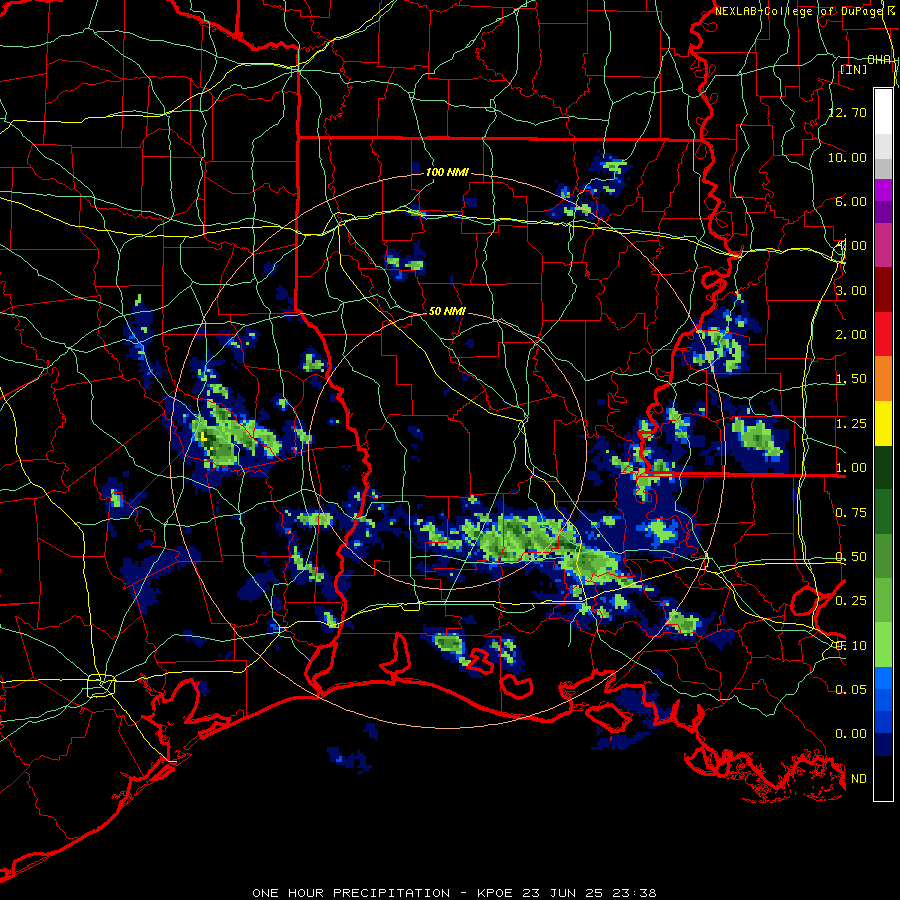Click the 0.00 legend value
This screenshot has width=900, height=900.
[x=851, y=734]
